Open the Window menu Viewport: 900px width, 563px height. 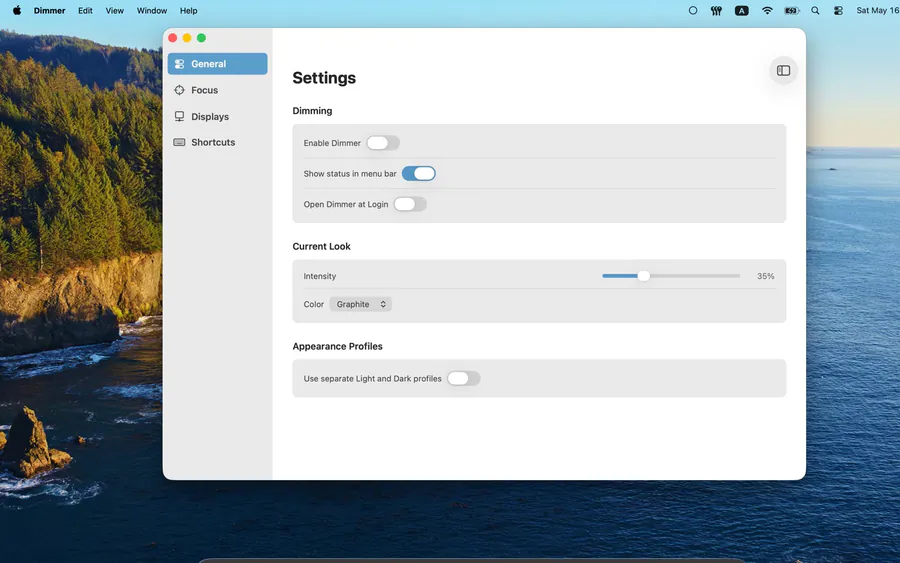point(152,10)
